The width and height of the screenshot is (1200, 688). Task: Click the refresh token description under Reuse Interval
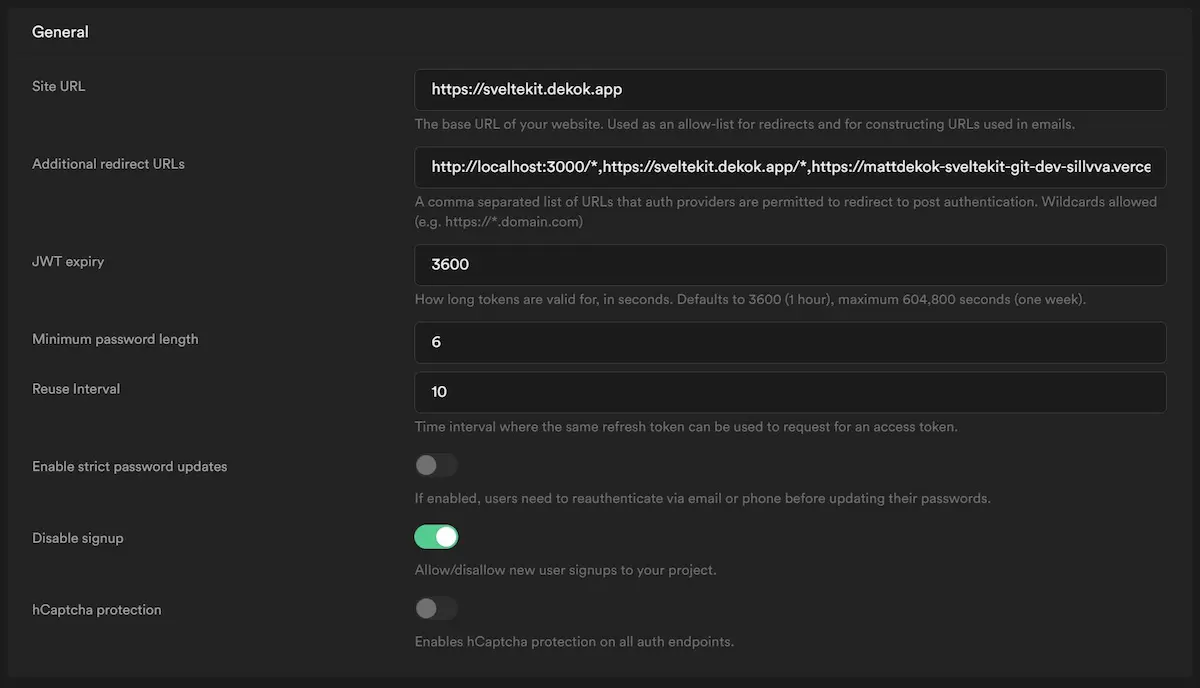point(686,427)
